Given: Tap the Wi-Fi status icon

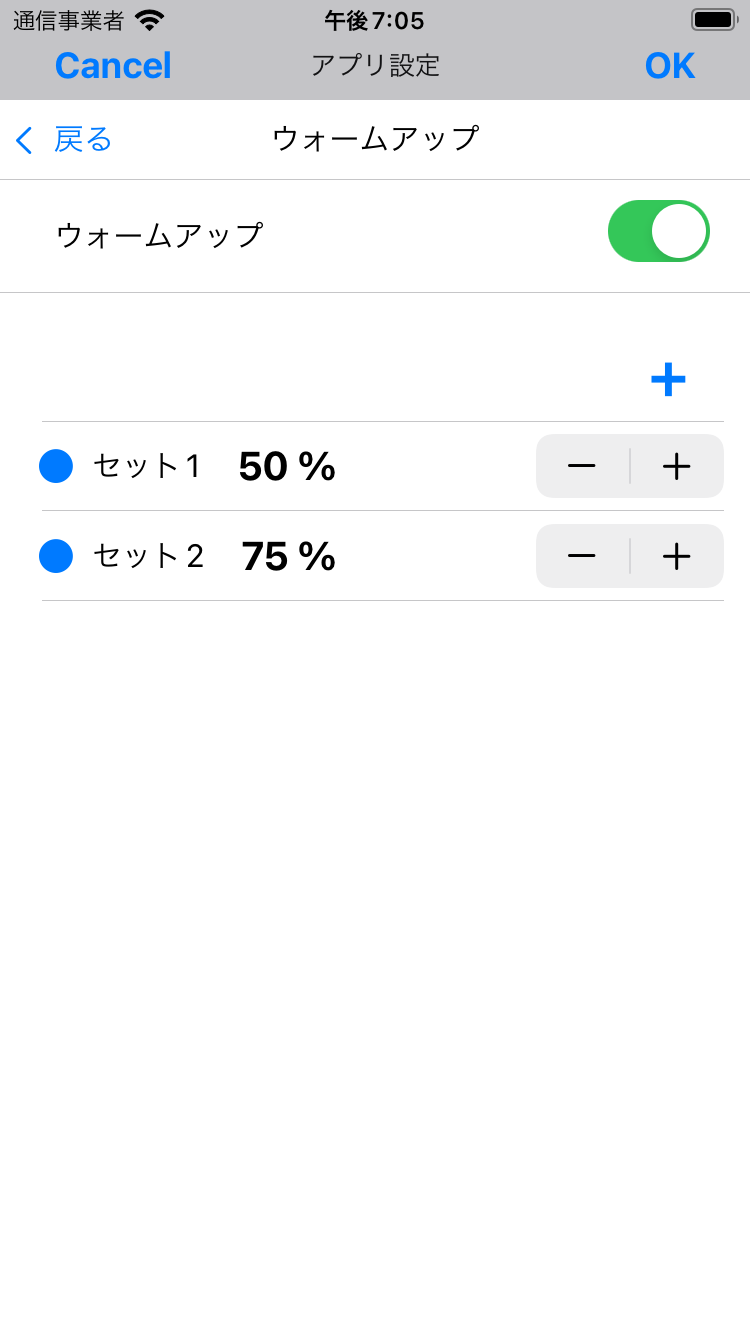Looking at the screenshot, I should (x=149, y=20).
